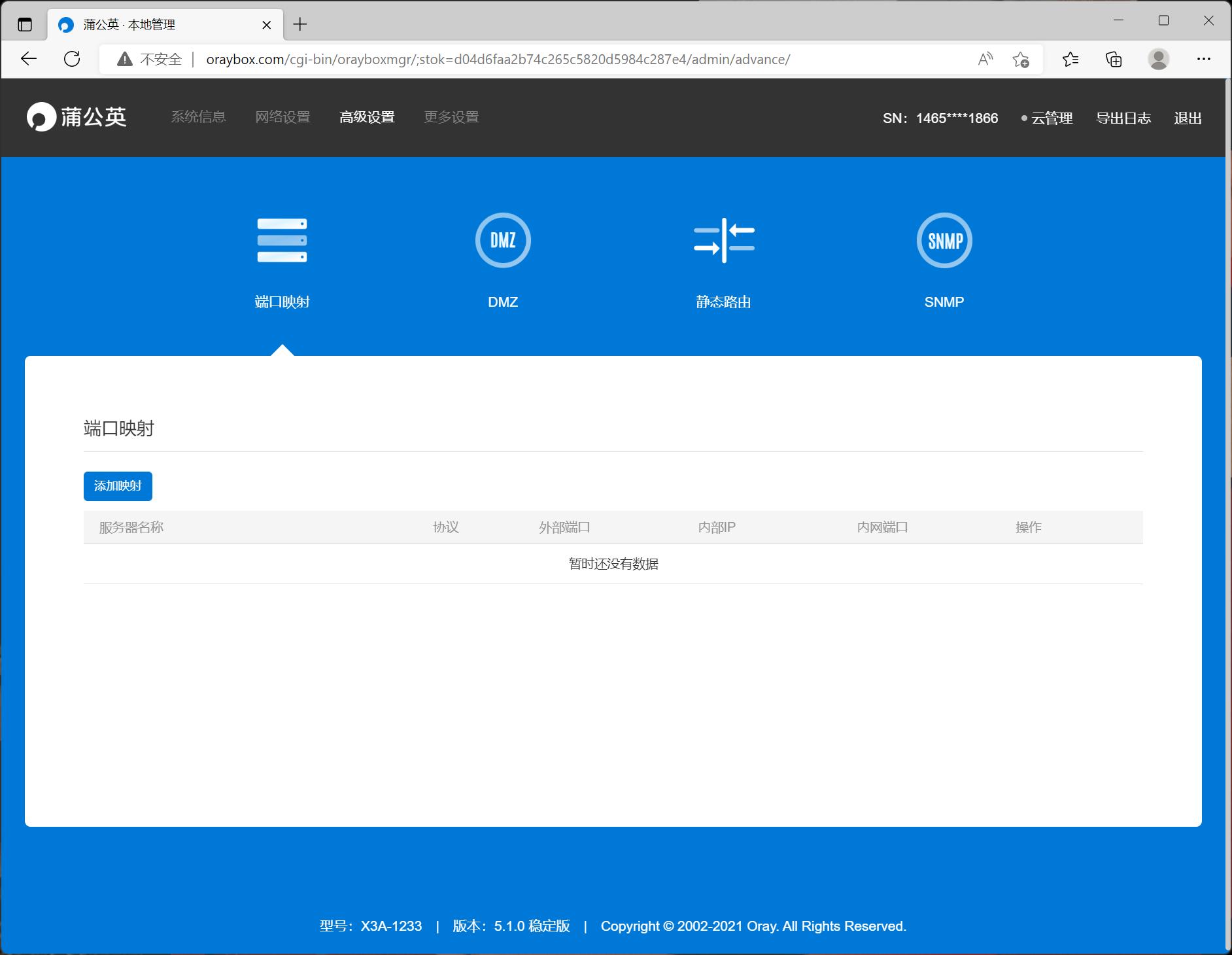
Task: Open the 更多设置 menu
Action: (451, 117)
